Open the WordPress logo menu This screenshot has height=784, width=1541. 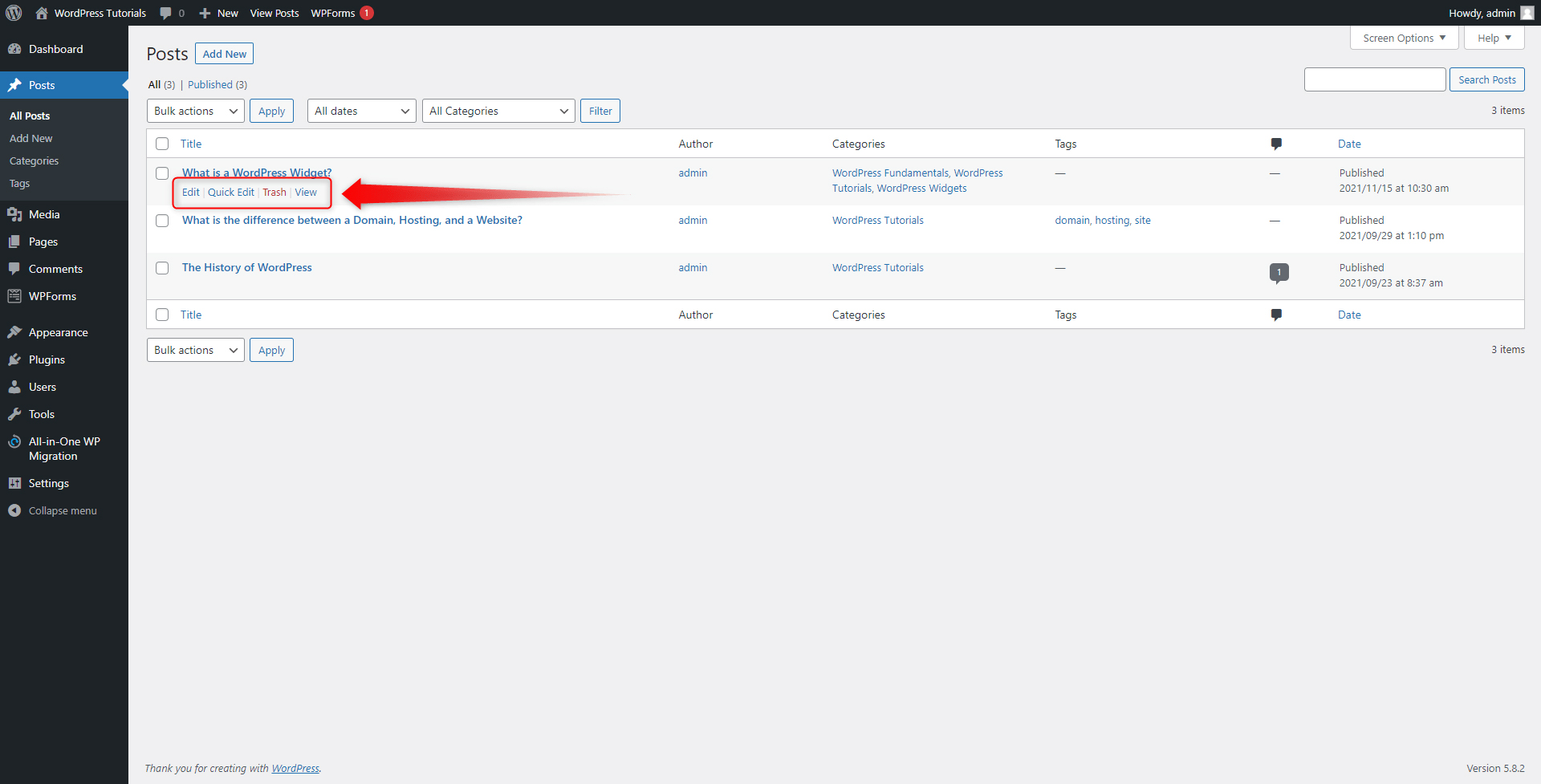click(x=14, y=13)
